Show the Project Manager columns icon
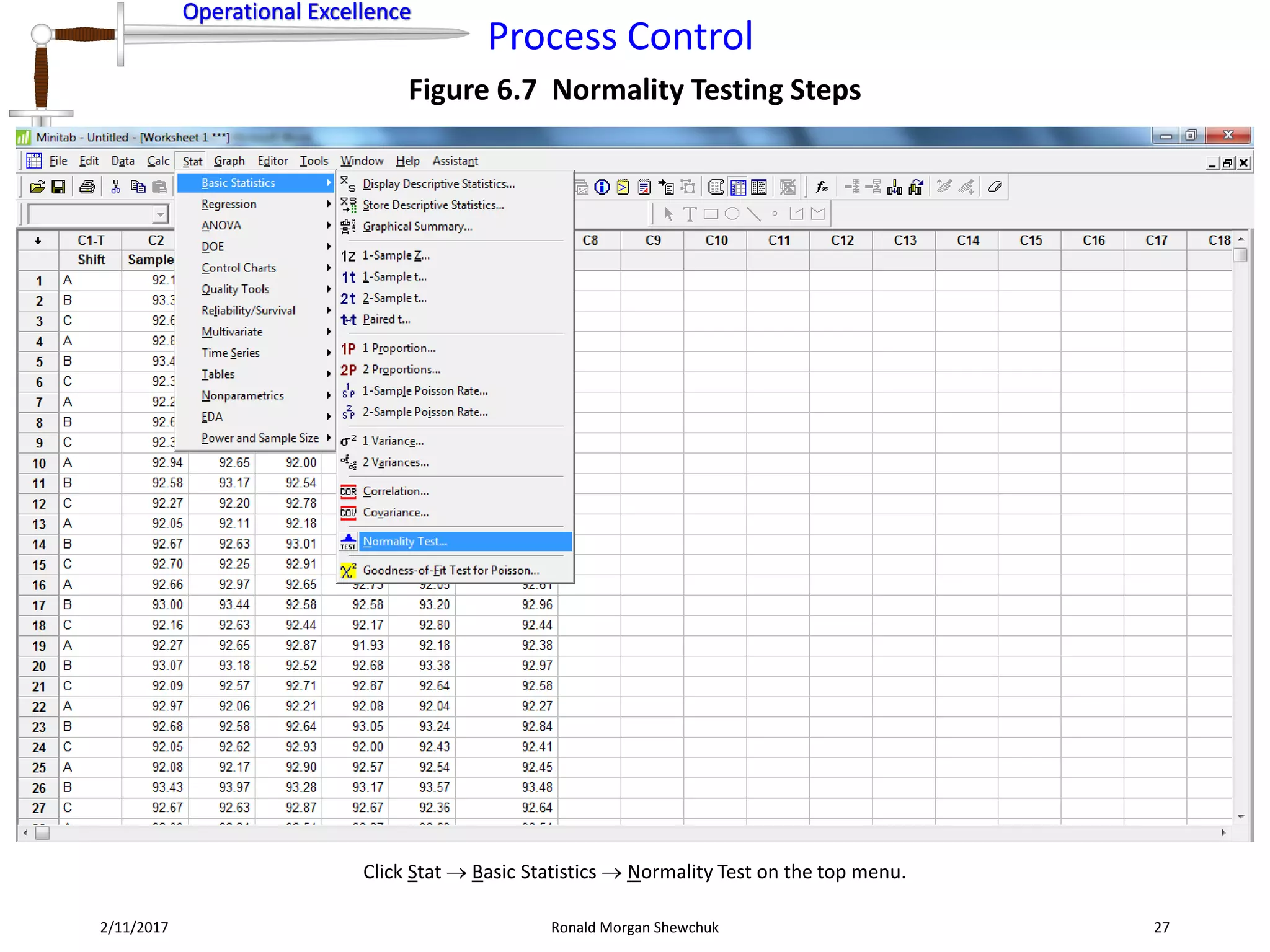 click(x=759, y=187)
